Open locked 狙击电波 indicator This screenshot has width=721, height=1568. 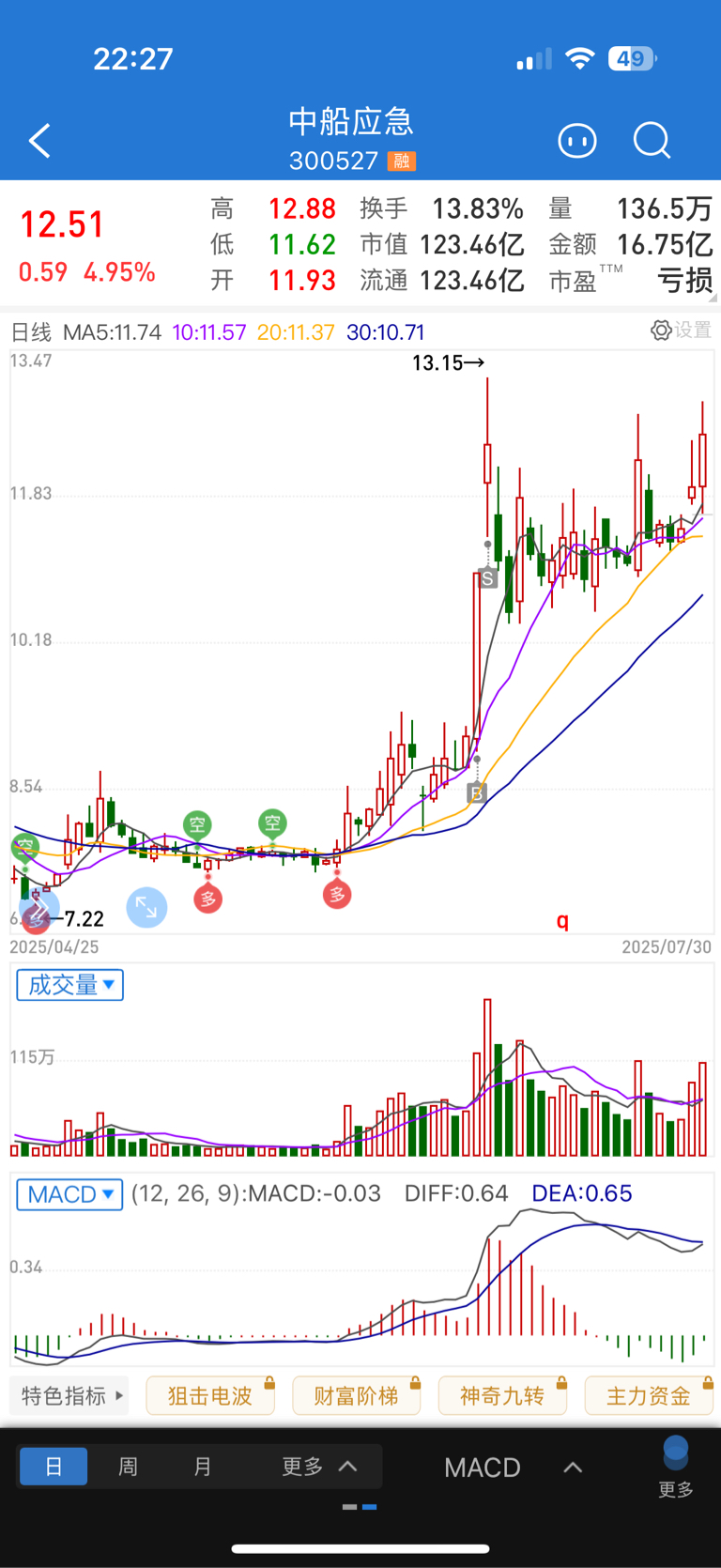click(x=210, y=1395)
